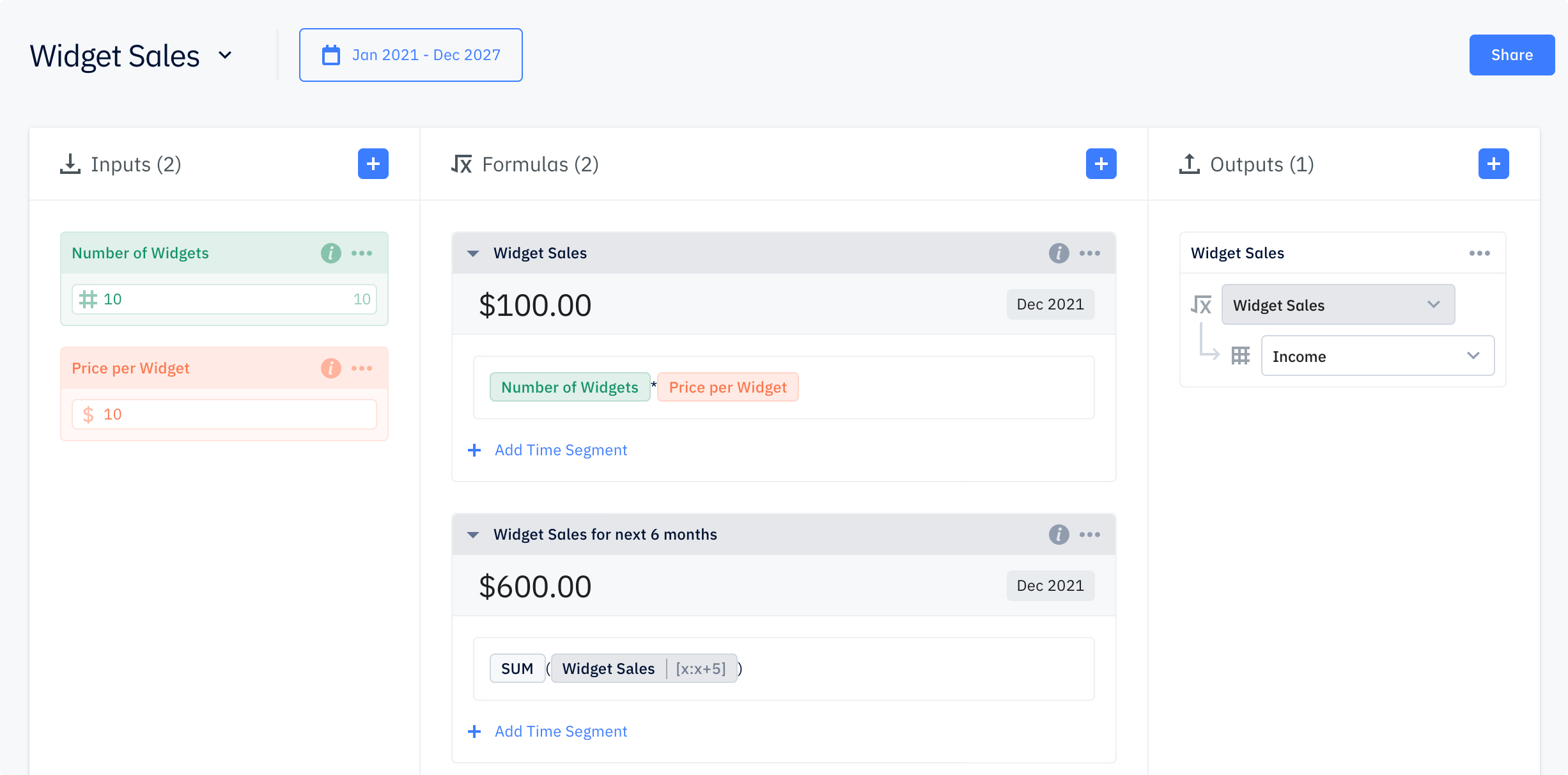The width and height of the screenshot is (1568, 775).
Task: Open more options for Price per Widget
Action: click(x=362, y=368)
